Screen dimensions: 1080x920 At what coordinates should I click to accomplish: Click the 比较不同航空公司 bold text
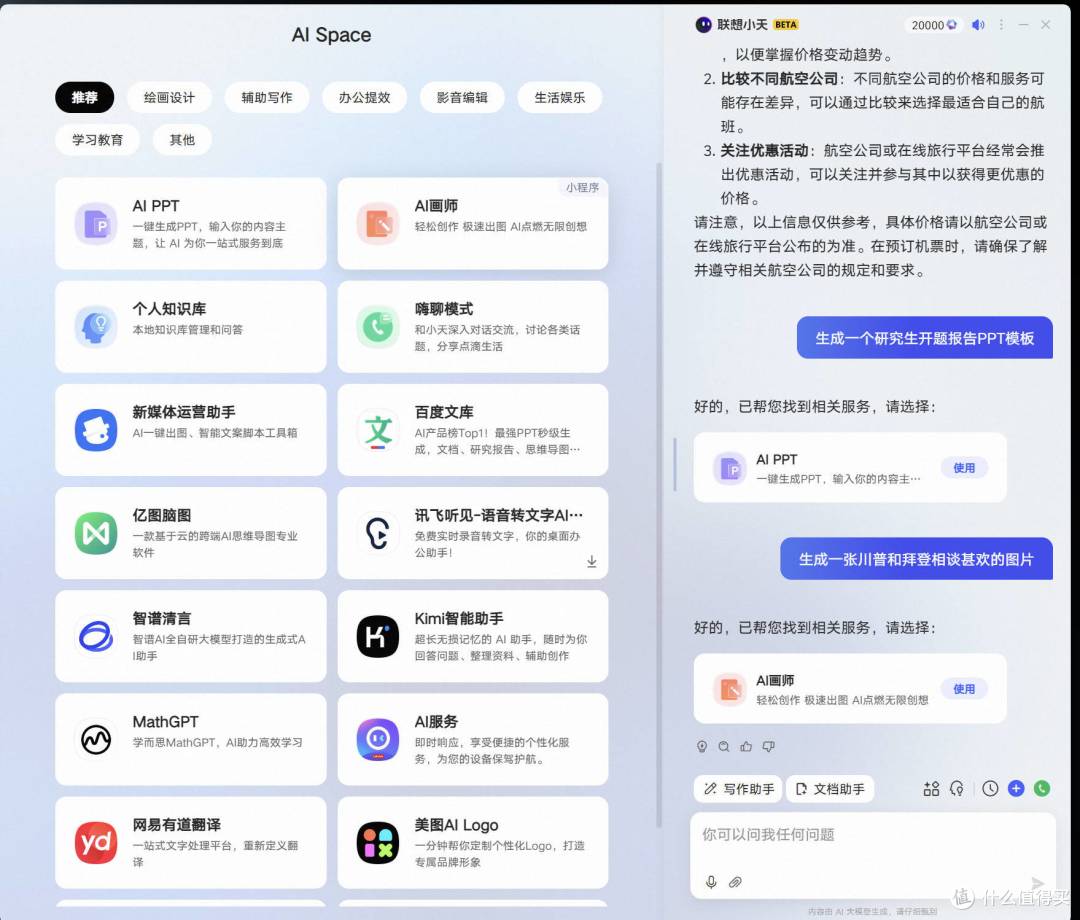pos(780,79)
